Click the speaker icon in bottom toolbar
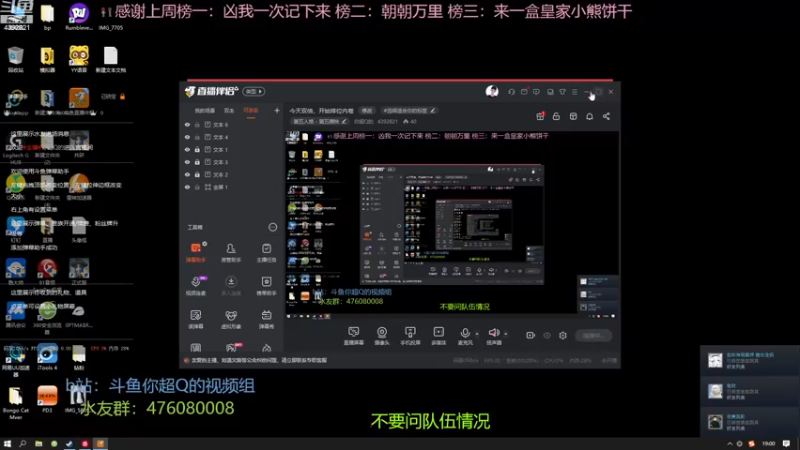This screenshot has height=450, width=800. click(x=493, y=335)
